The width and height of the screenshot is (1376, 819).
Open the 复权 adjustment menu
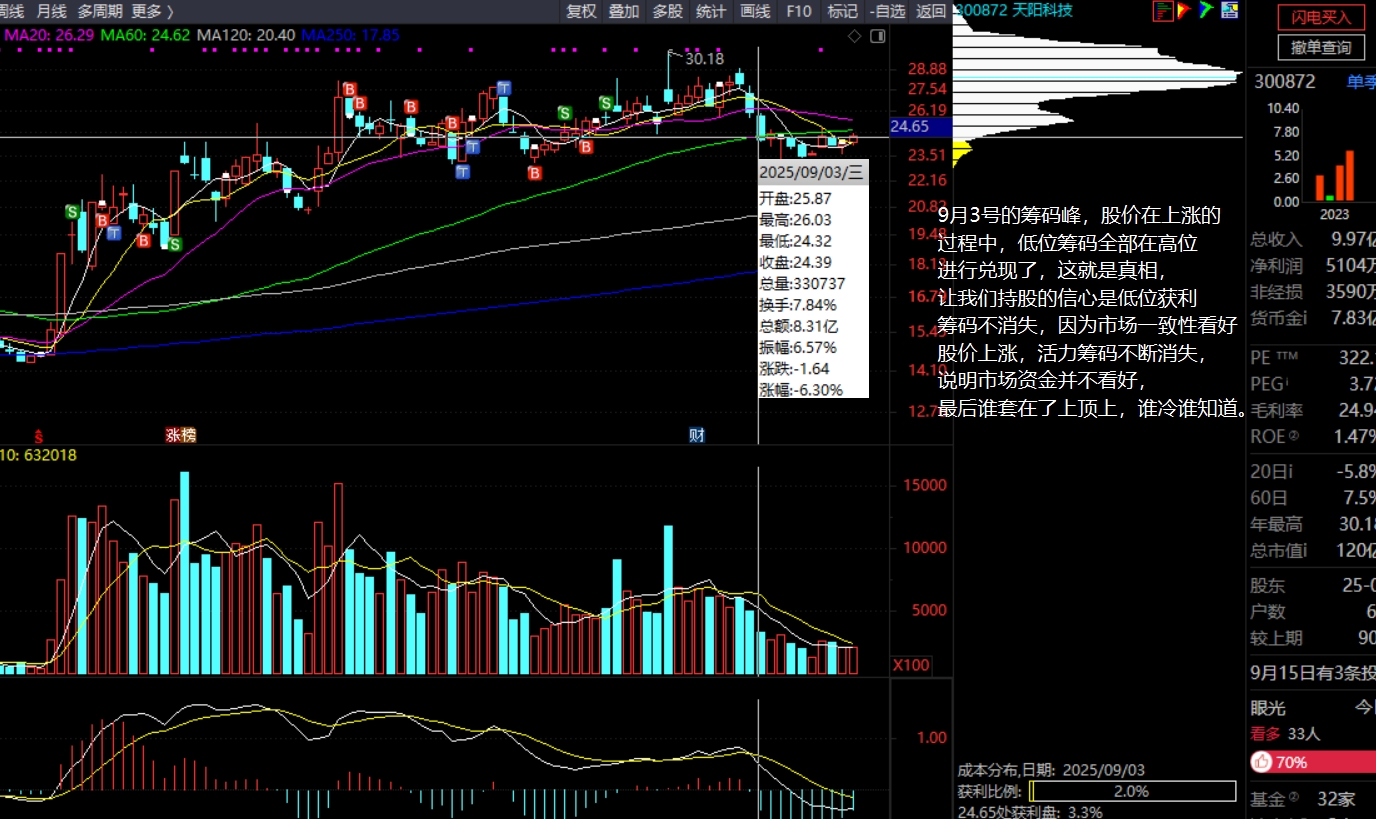tap(581, 11)
